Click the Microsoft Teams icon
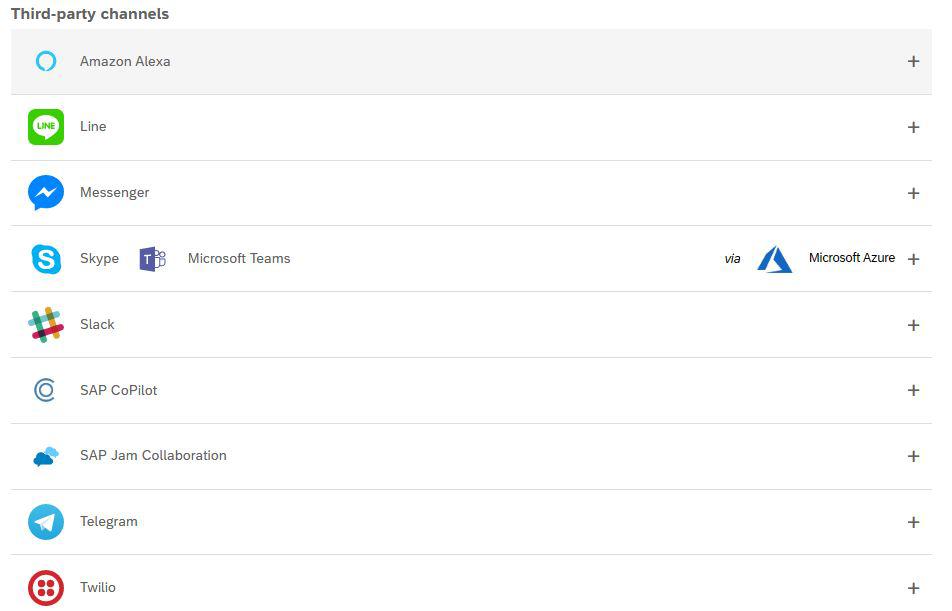 coord(152,259)
